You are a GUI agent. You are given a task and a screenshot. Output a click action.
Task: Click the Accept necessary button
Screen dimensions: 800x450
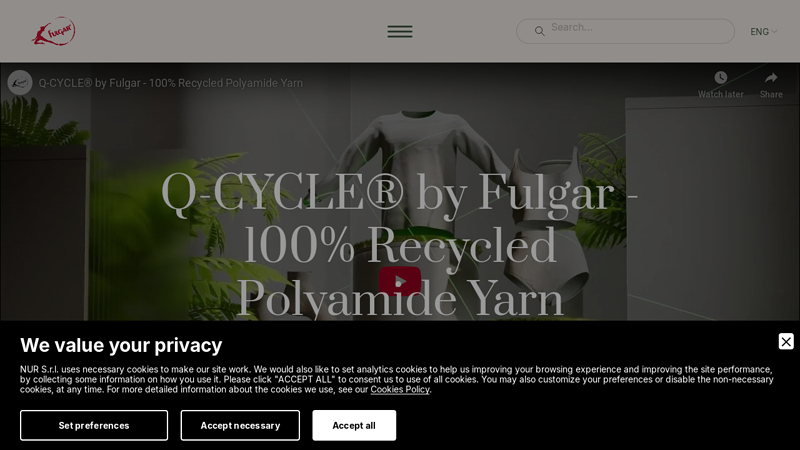(x=240, y=426)
